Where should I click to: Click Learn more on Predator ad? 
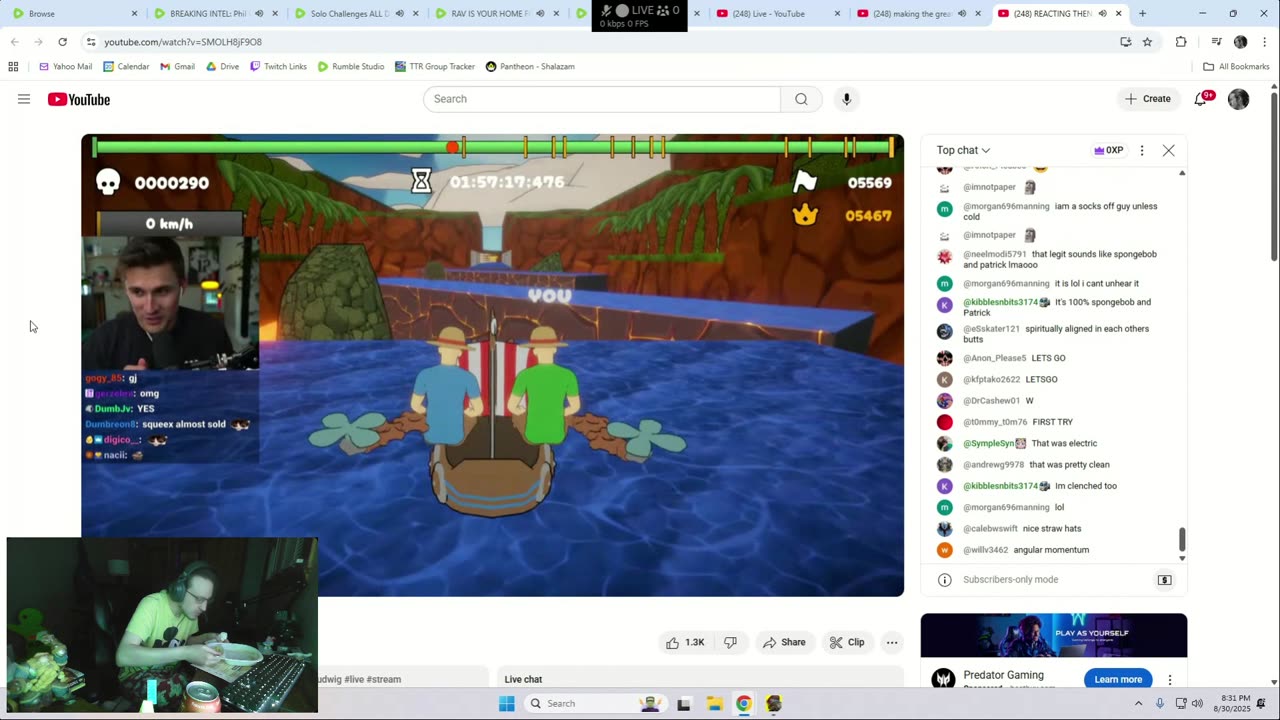coord(1118,680)
